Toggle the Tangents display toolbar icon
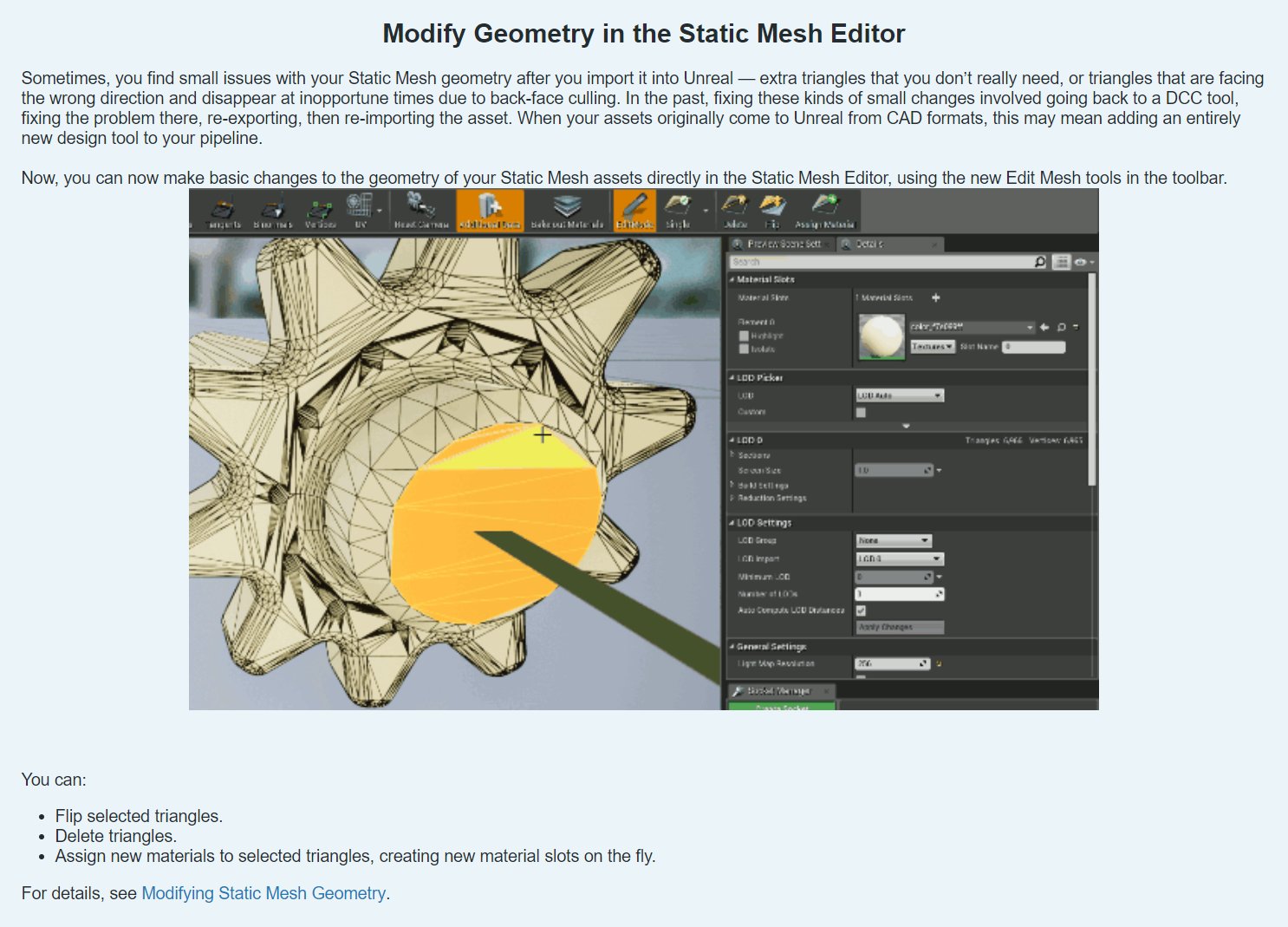This screenshot has height=927, width=1288. click(224, 212)
